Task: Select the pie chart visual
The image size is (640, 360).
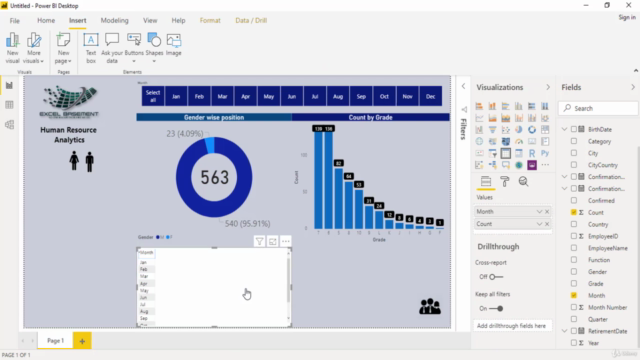Action: pos(518,130)
